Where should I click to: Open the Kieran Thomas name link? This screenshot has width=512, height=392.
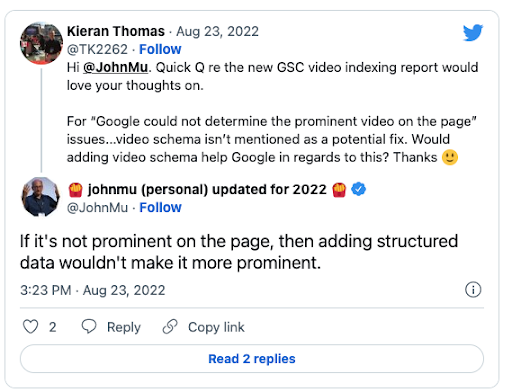click(x=116, y=31)
